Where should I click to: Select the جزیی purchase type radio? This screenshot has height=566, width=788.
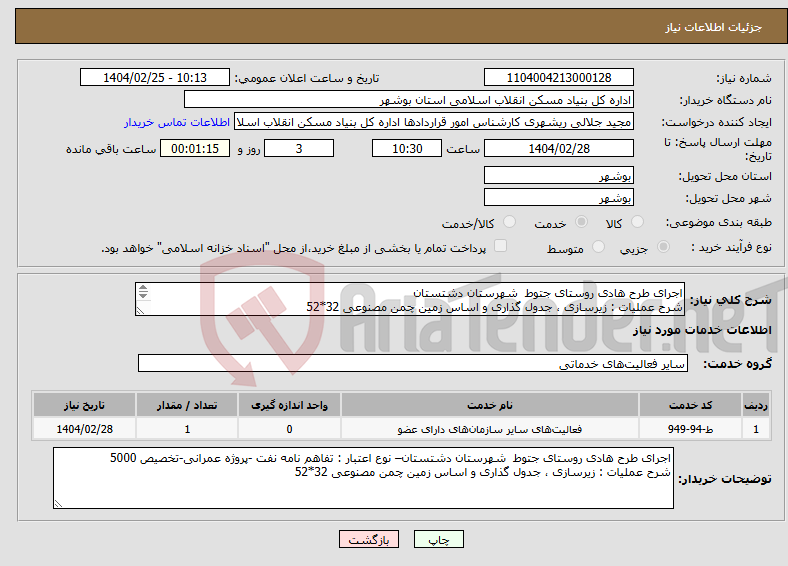coord(663,247)
